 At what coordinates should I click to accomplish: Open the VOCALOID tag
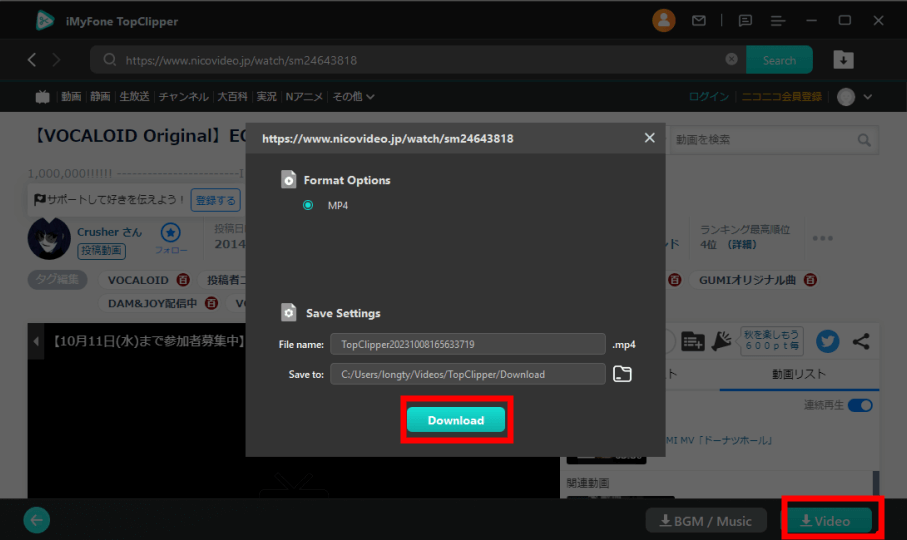(x=138, y=280)
